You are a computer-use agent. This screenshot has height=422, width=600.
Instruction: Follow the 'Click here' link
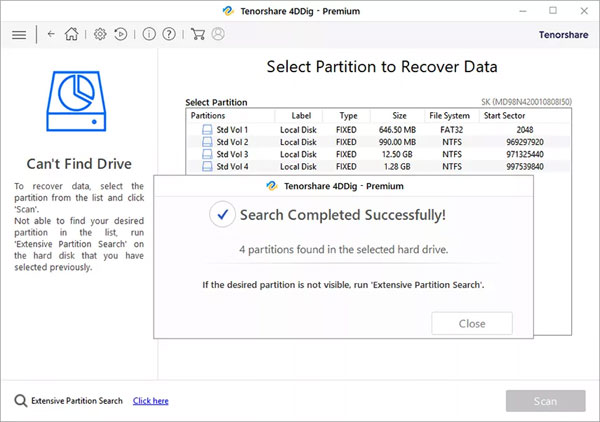(151, 401)
